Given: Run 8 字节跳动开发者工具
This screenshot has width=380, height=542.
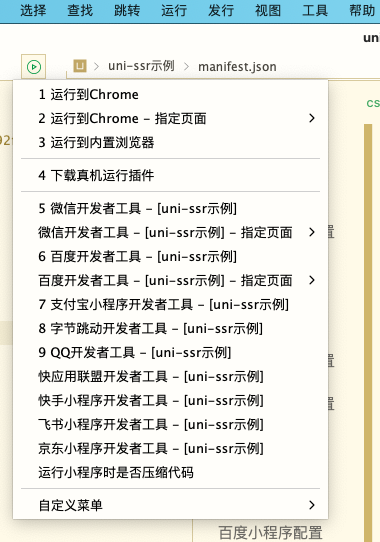Looking at the screenshot, I should (170, 328).
